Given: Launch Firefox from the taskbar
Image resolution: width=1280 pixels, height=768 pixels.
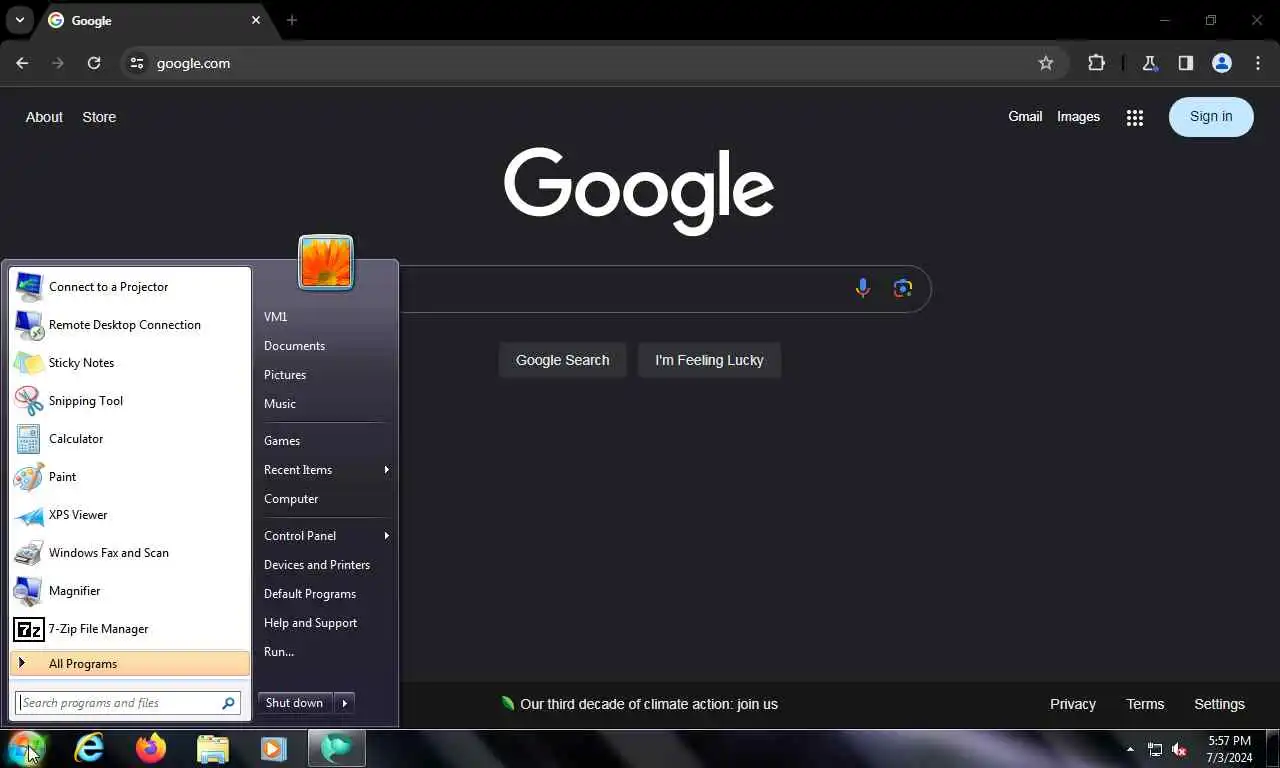Looking at the screenshot, I should pyautogui.click(x=151, y=748).
